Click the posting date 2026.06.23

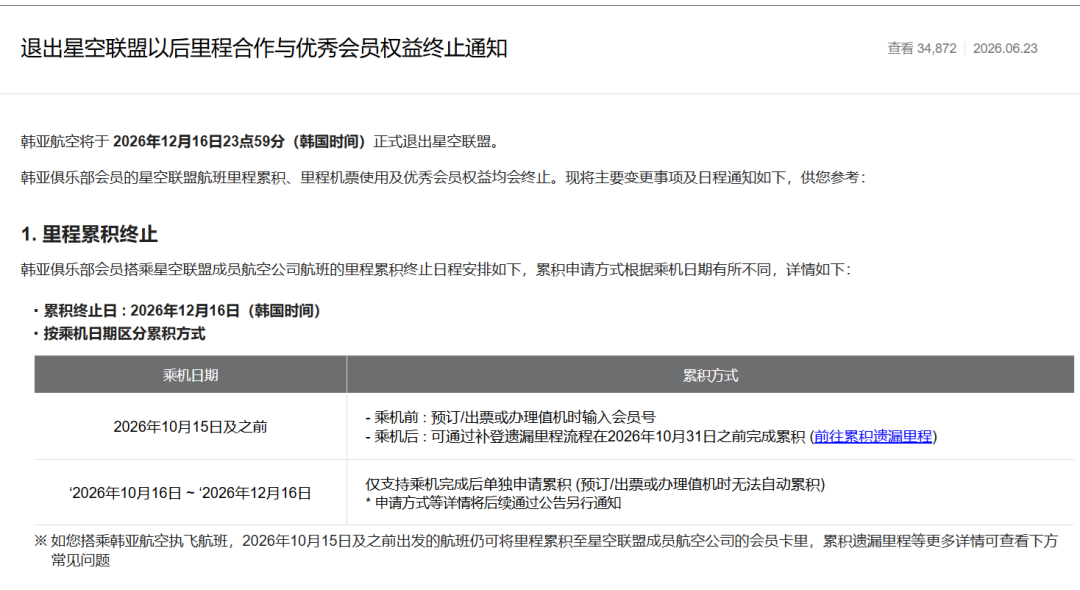(x=1005, y=49)
